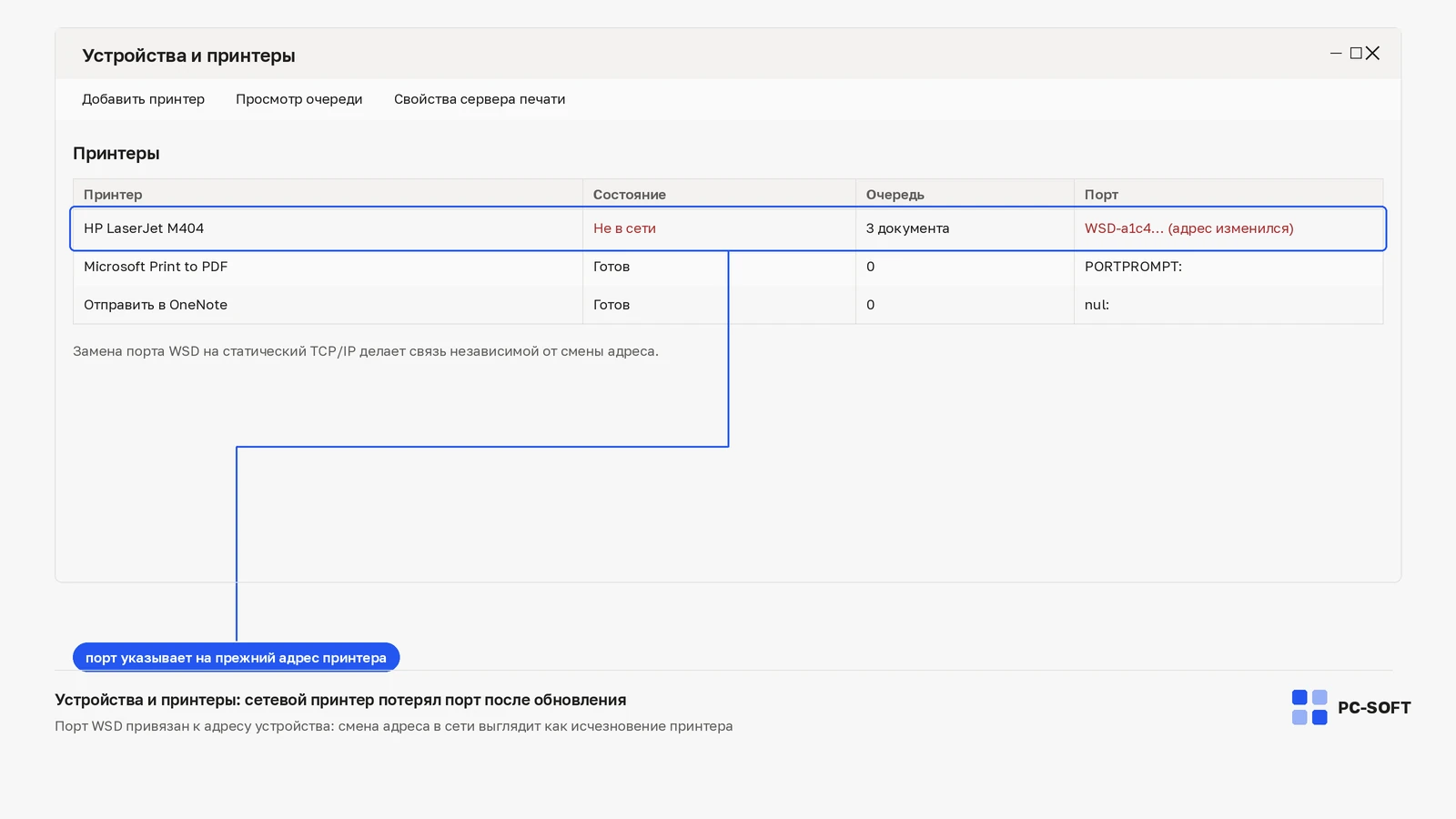Click Готов status of Microsoft Print to PDF
This screenshot has width=1456, height=819.
point(612,267)
